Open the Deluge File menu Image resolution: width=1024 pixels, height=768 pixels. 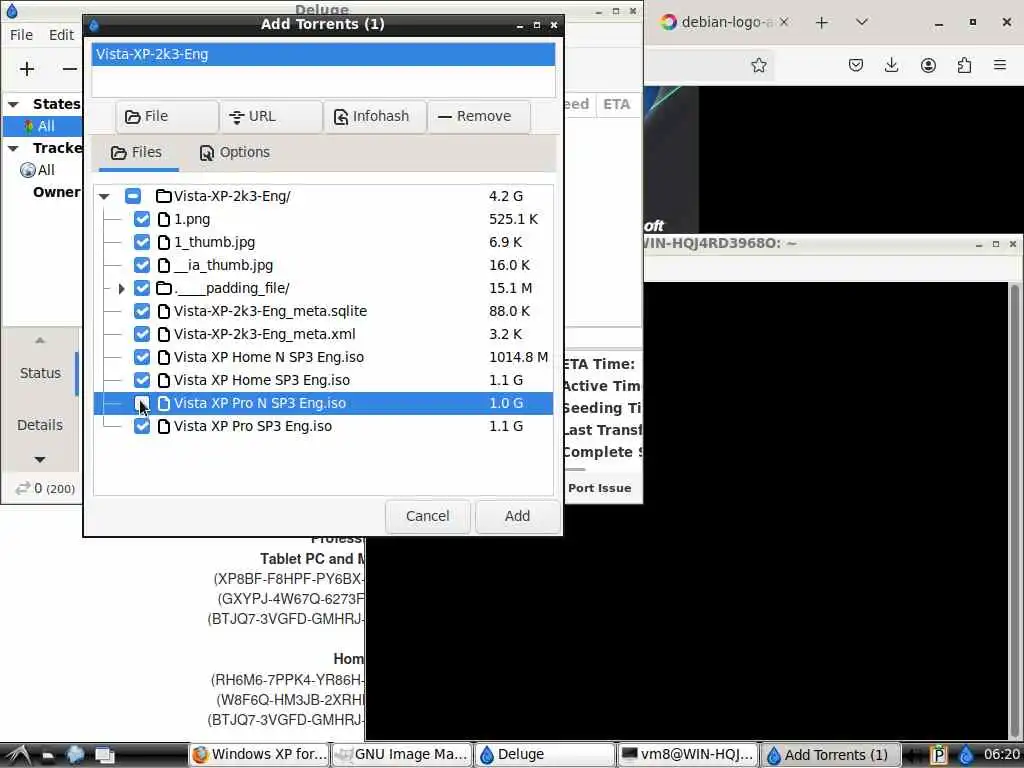[x=21, y=35]
